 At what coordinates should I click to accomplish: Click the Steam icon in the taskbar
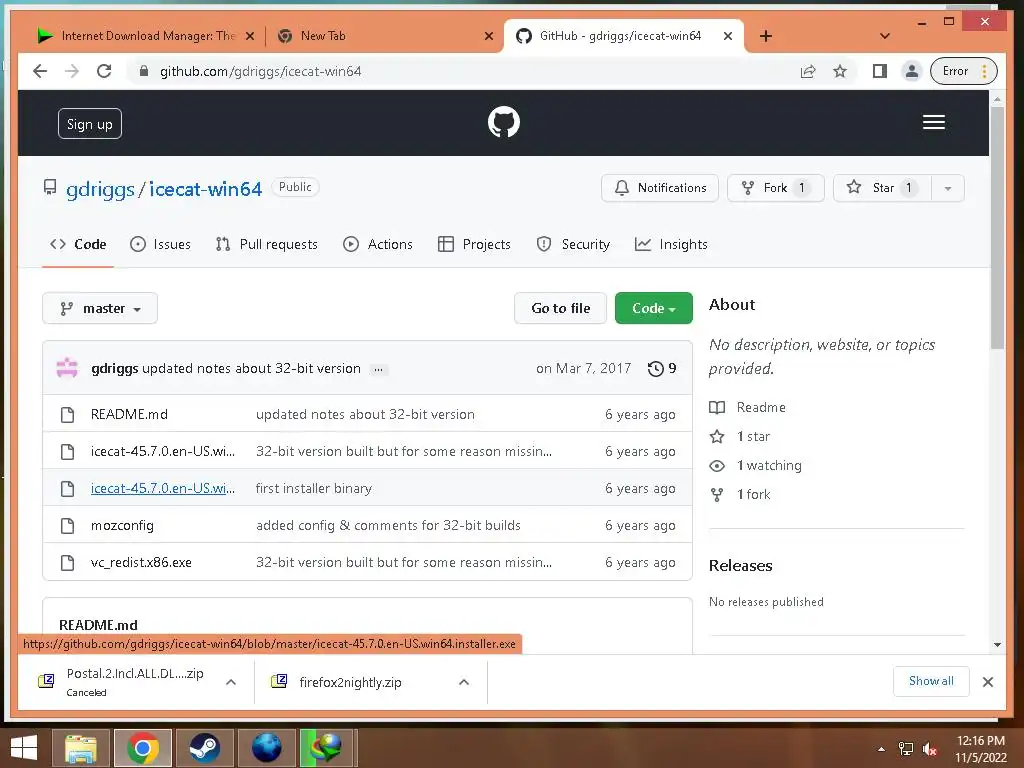click(x=204, y=748)
